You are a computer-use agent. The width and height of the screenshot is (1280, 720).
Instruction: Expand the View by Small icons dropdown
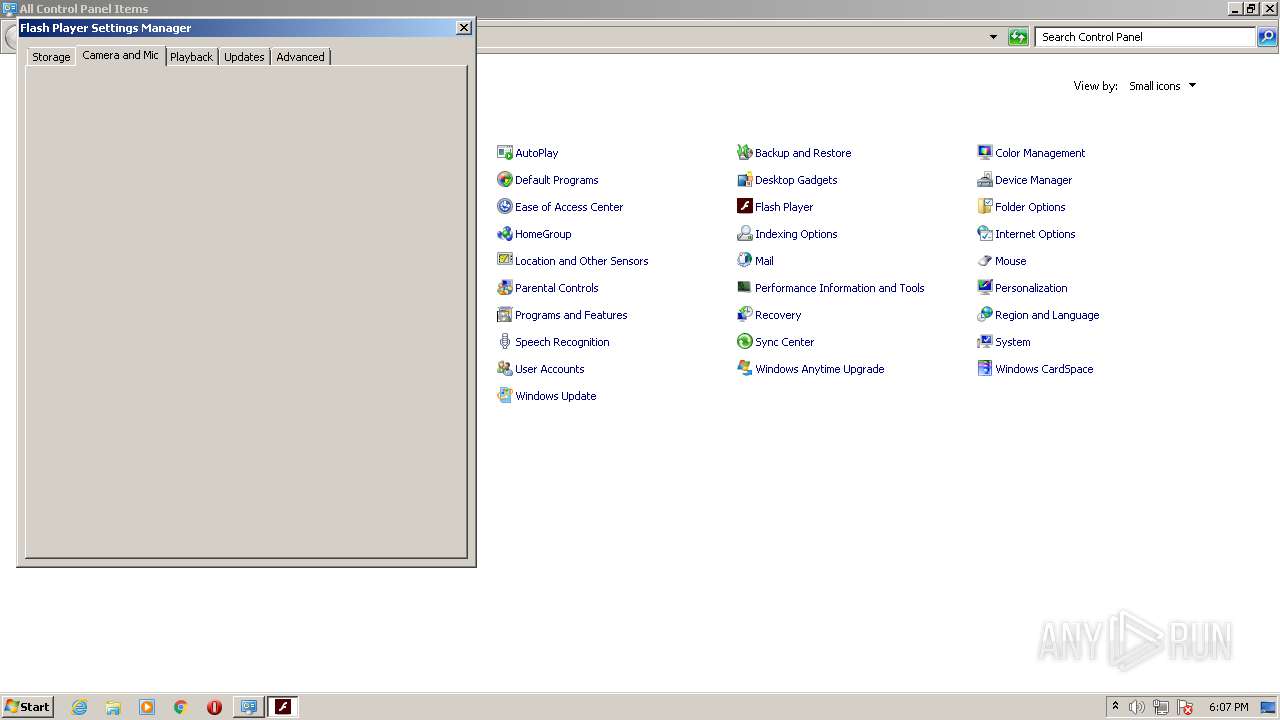[1162, 86]
